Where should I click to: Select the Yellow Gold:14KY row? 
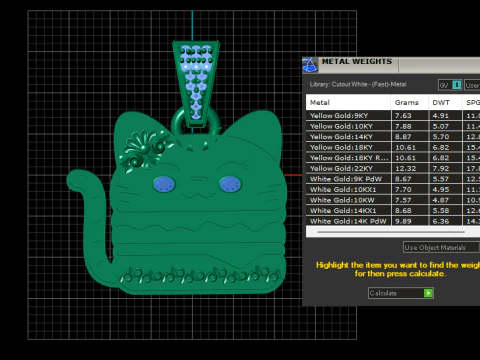[x=393, y=137]
